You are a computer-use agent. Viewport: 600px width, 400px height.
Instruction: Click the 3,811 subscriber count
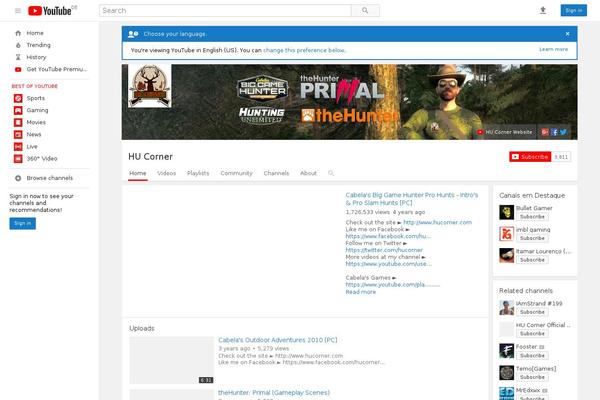(x=561, y=157)
